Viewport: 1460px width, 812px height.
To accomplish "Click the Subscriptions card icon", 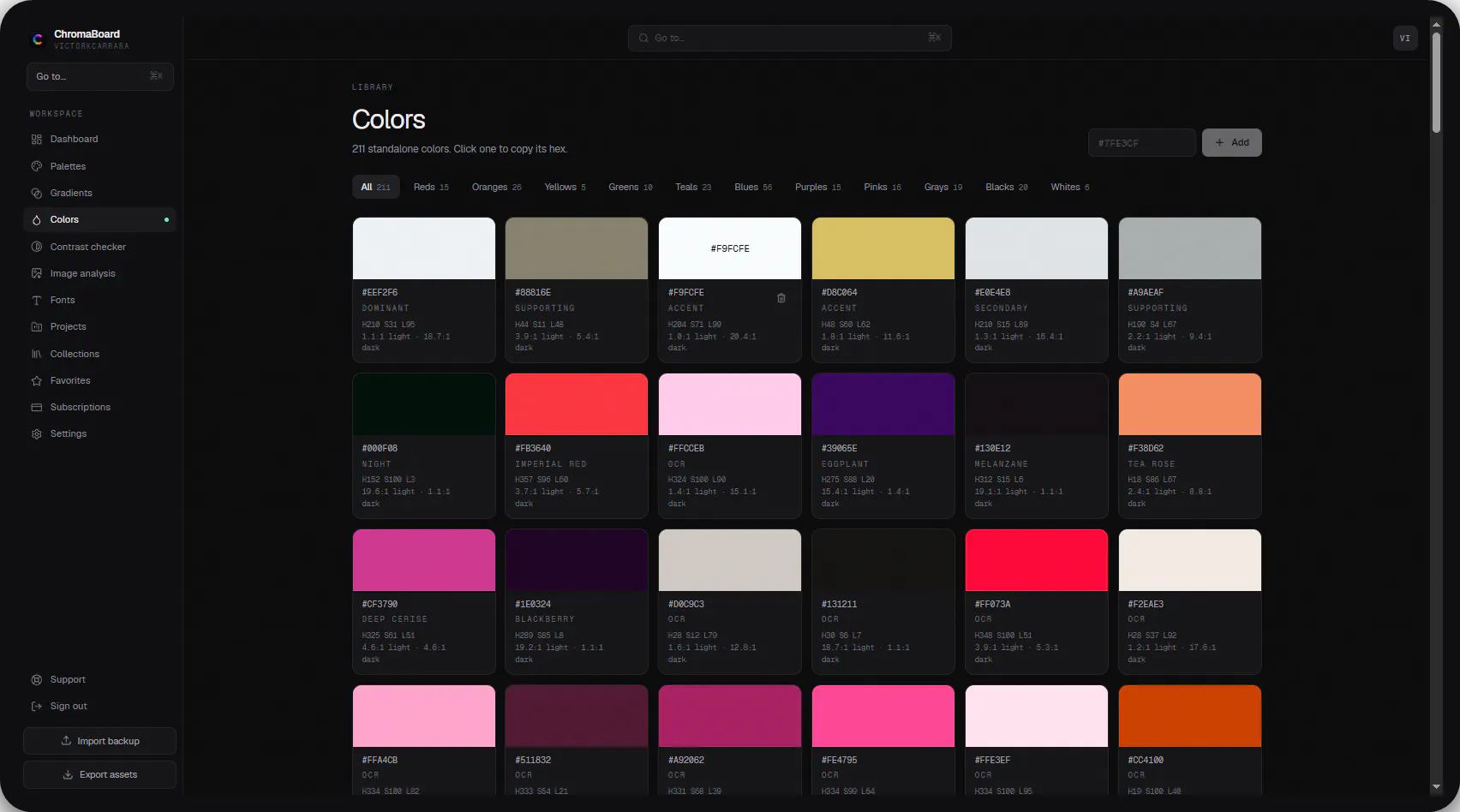I will (36, 408).
